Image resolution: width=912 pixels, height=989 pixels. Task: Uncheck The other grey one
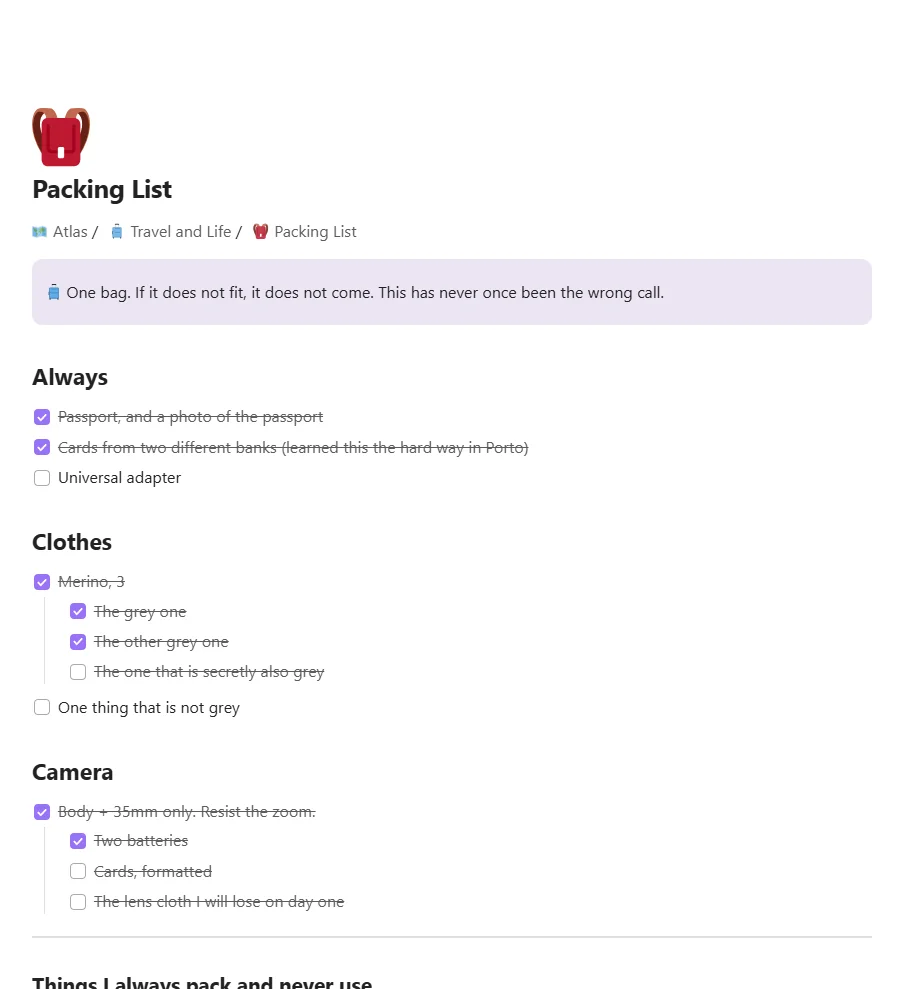point(78,641)
